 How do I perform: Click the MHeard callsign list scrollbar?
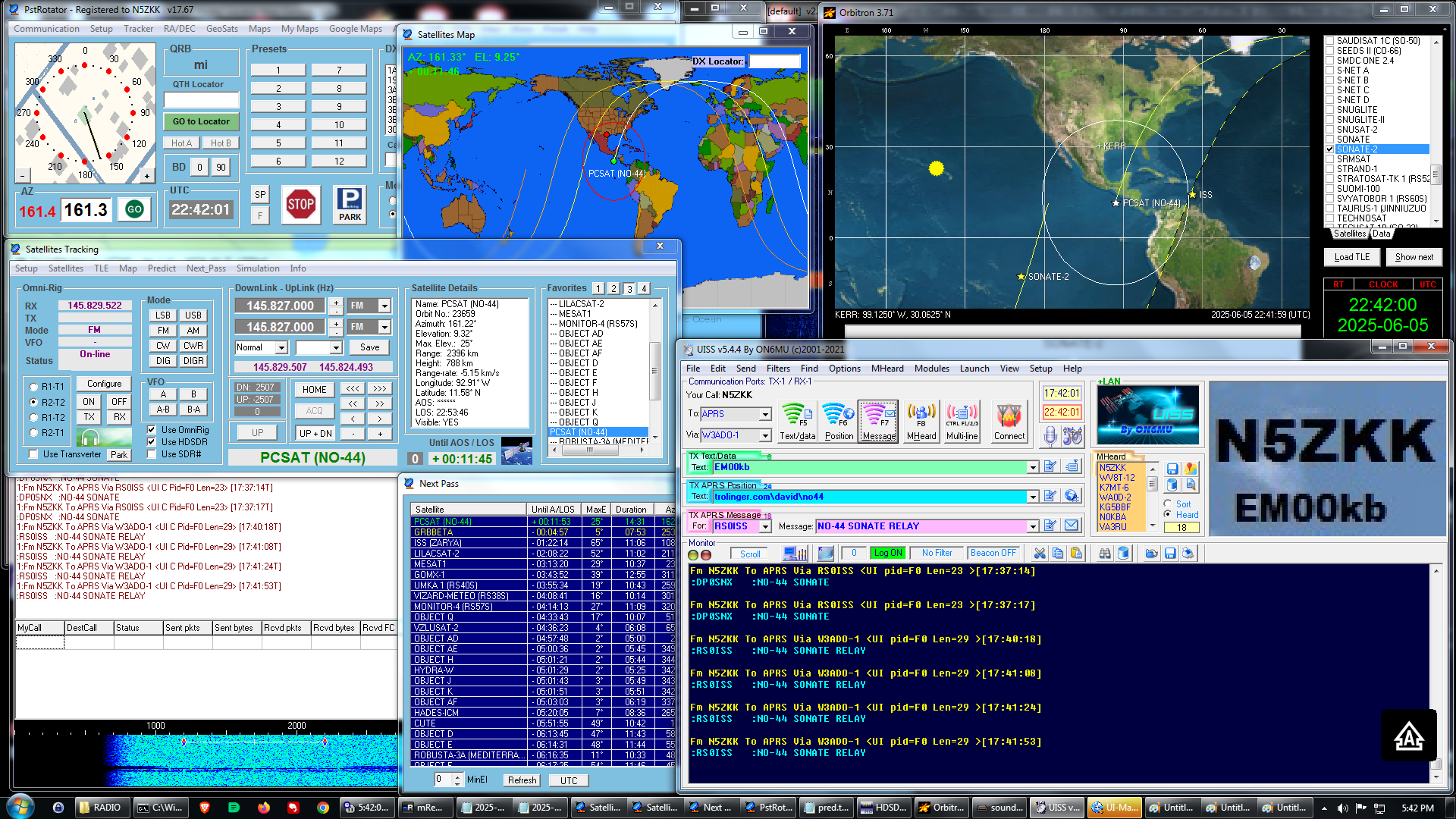(x=1152, y=496)
